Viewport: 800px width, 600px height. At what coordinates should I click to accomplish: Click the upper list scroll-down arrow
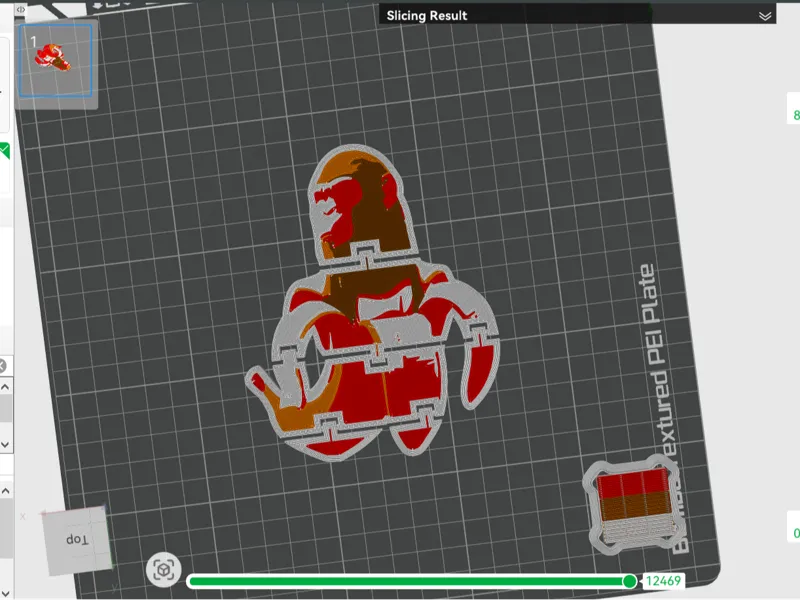click(6, 445)
